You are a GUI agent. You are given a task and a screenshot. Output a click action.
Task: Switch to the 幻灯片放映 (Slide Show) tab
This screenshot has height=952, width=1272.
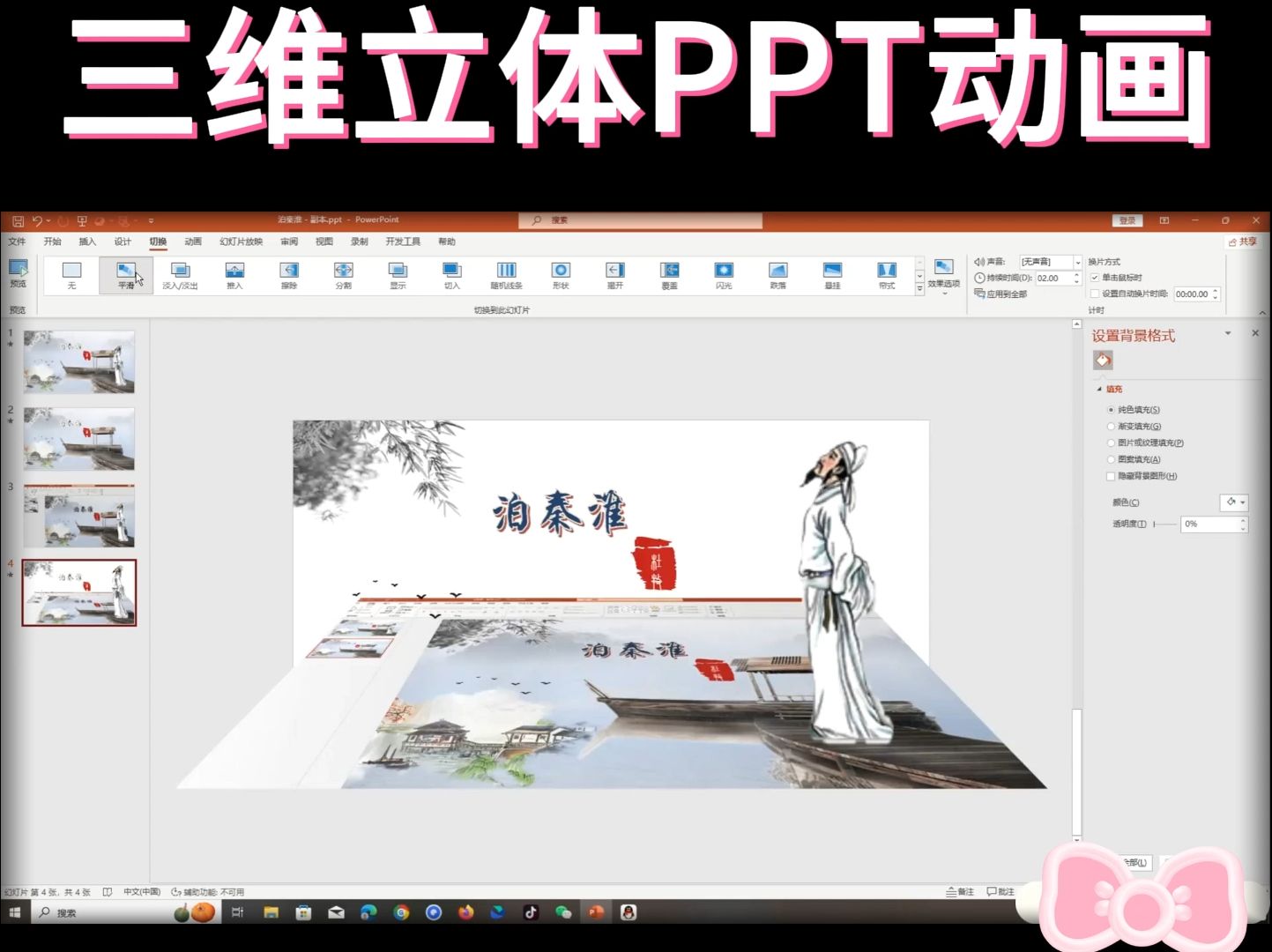coord(241,242)
